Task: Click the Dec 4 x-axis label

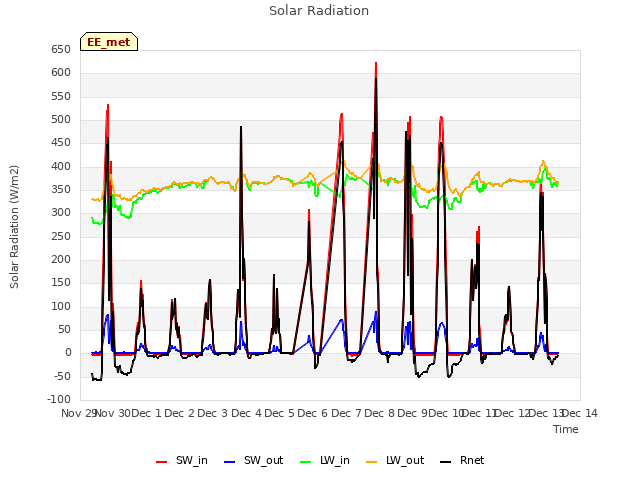Action: pyautogui.click(x=247, y=413)
